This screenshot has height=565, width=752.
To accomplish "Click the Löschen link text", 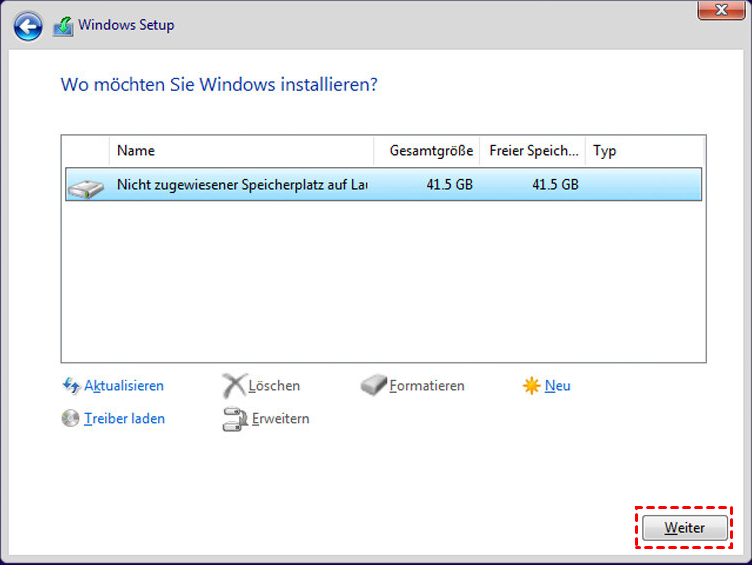I will 274,386.
